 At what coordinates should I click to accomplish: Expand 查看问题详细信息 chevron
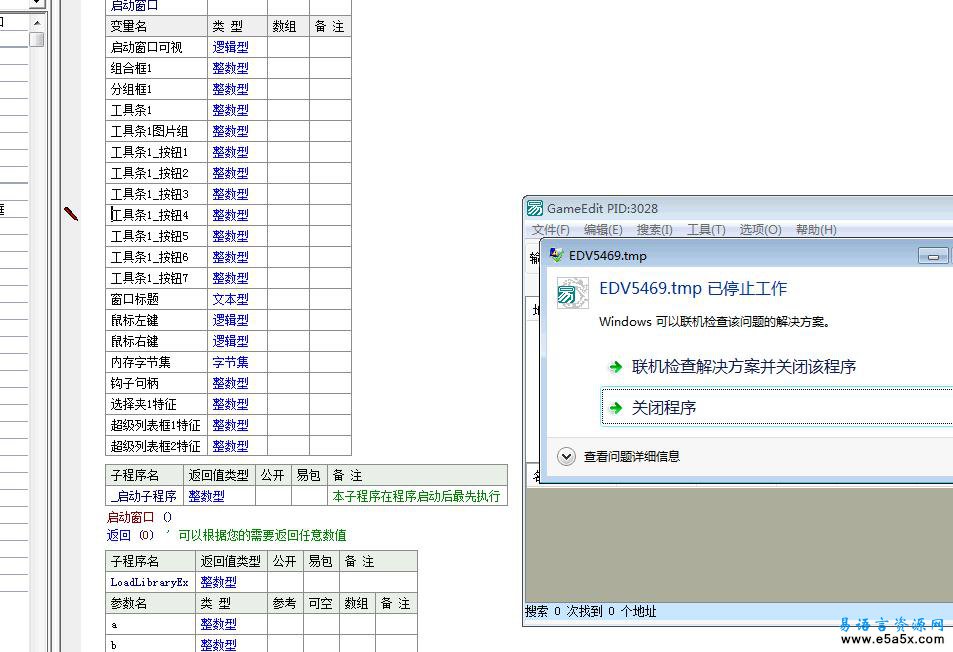coord(566,456)
